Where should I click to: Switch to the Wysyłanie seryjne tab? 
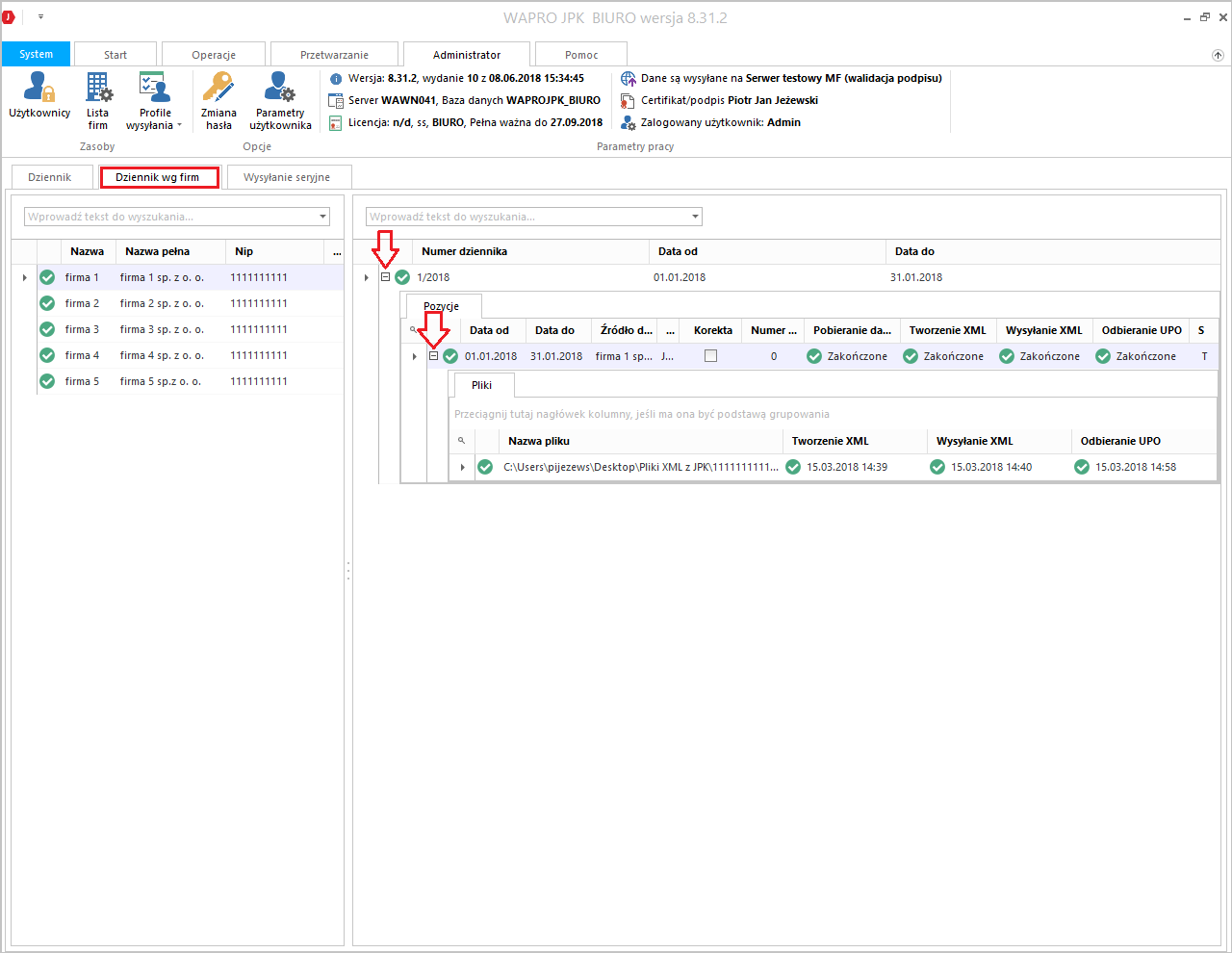click(287, 177)
